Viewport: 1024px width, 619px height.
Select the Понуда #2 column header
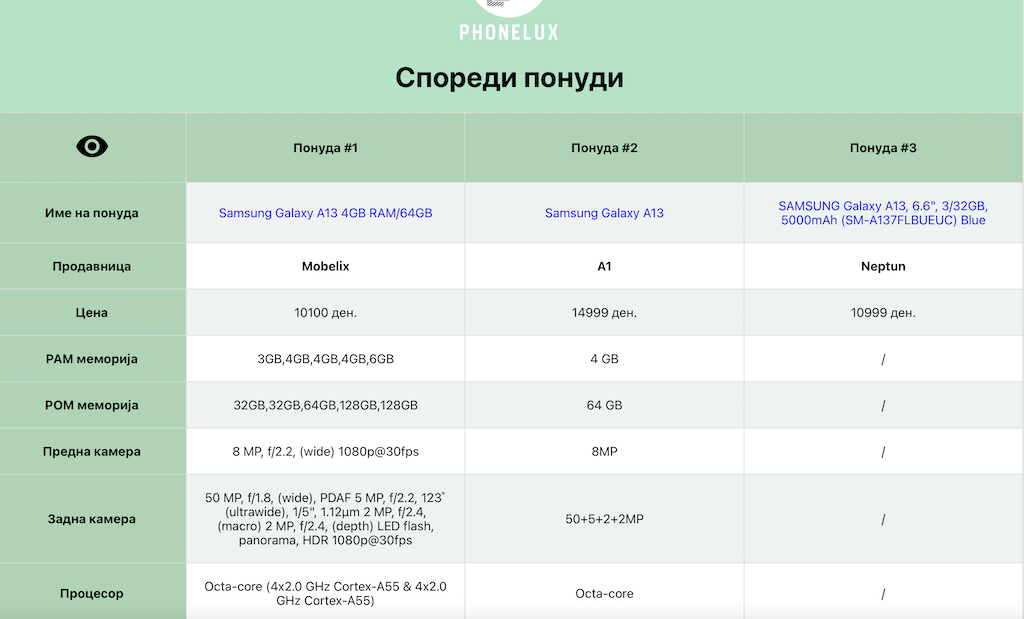(604, 148)
